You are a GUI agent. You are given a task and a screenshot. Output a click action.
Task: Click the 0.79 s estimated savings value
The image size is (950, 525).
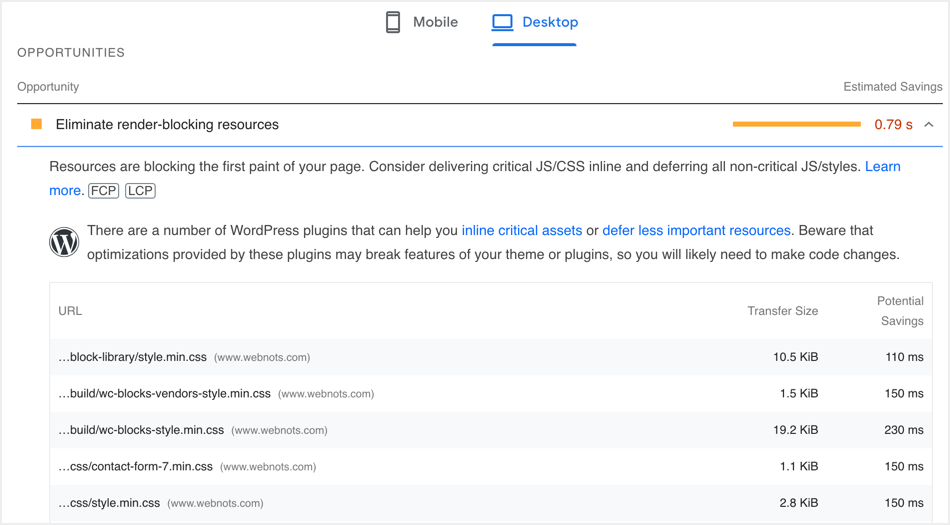[893, 125]
